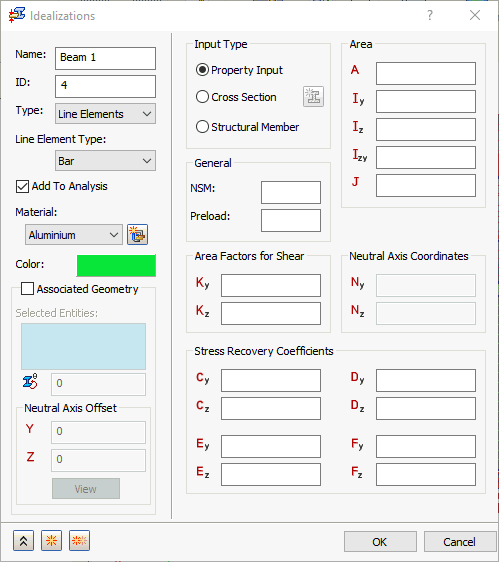Click the multiple stars create icon
Image resolution: width=499 pixels, height=562 pixels.
79,540
